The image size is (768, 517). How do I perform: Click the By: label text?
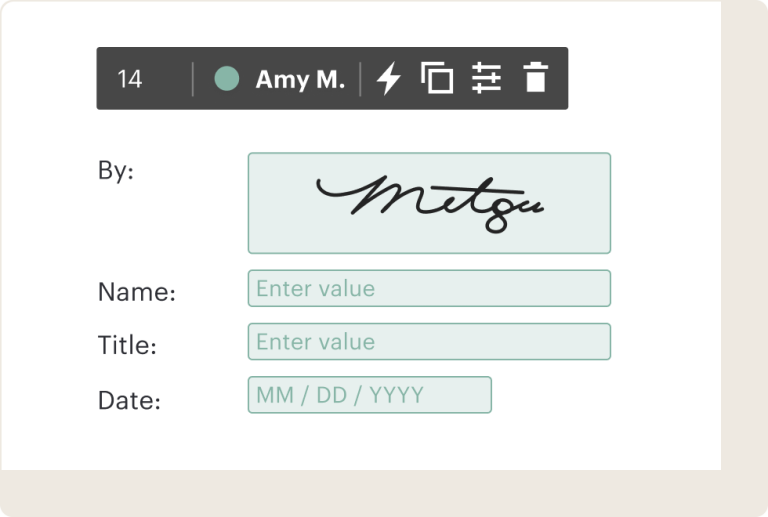tap(116, 171)
